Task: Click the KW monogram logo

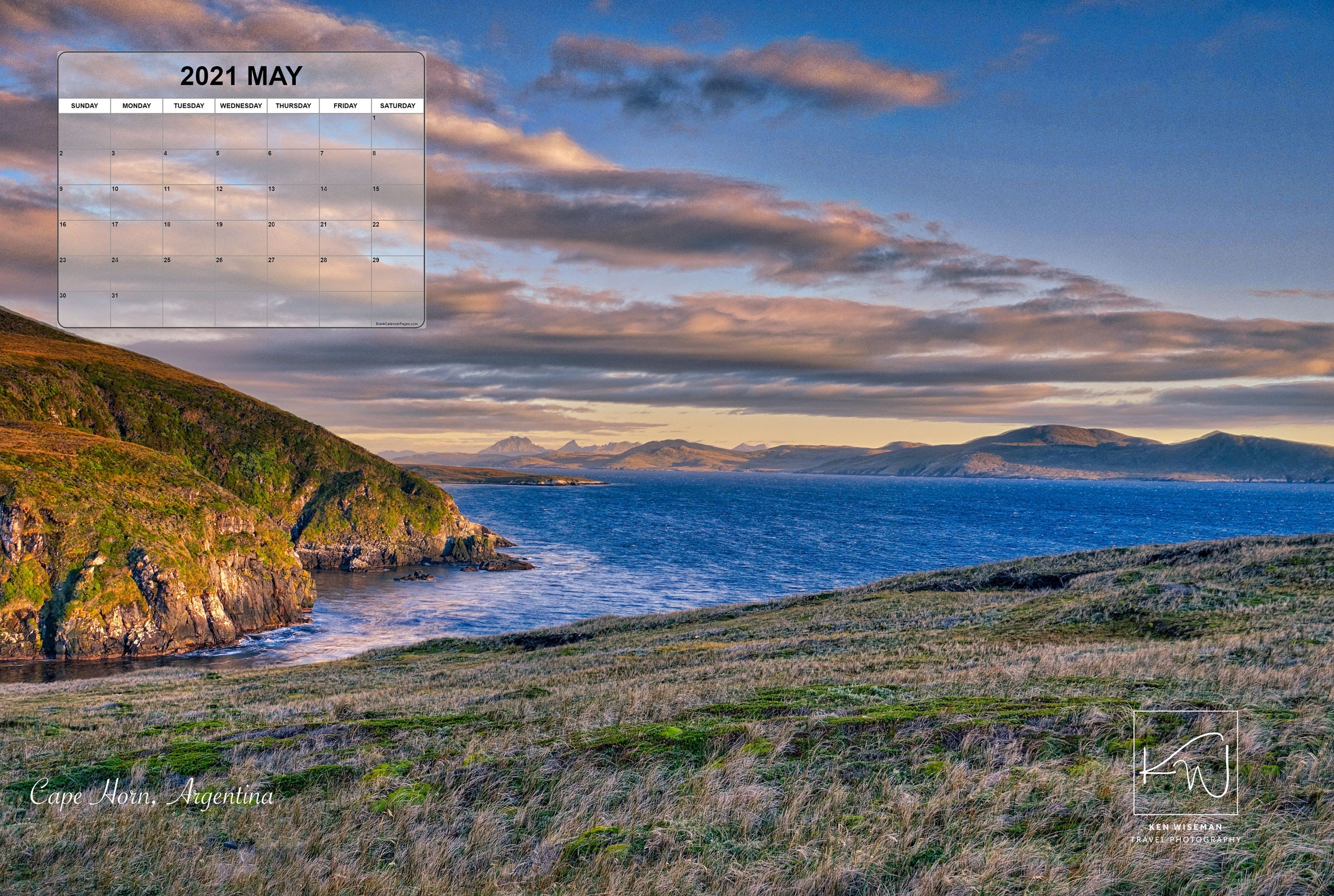Action: [x=1185, y=762]
